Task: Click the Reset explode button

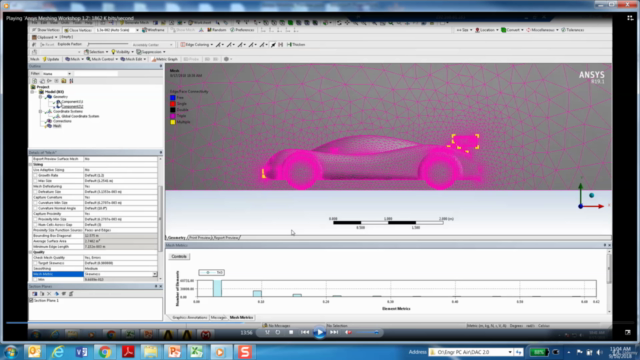Action: click(x=47, y=44)
